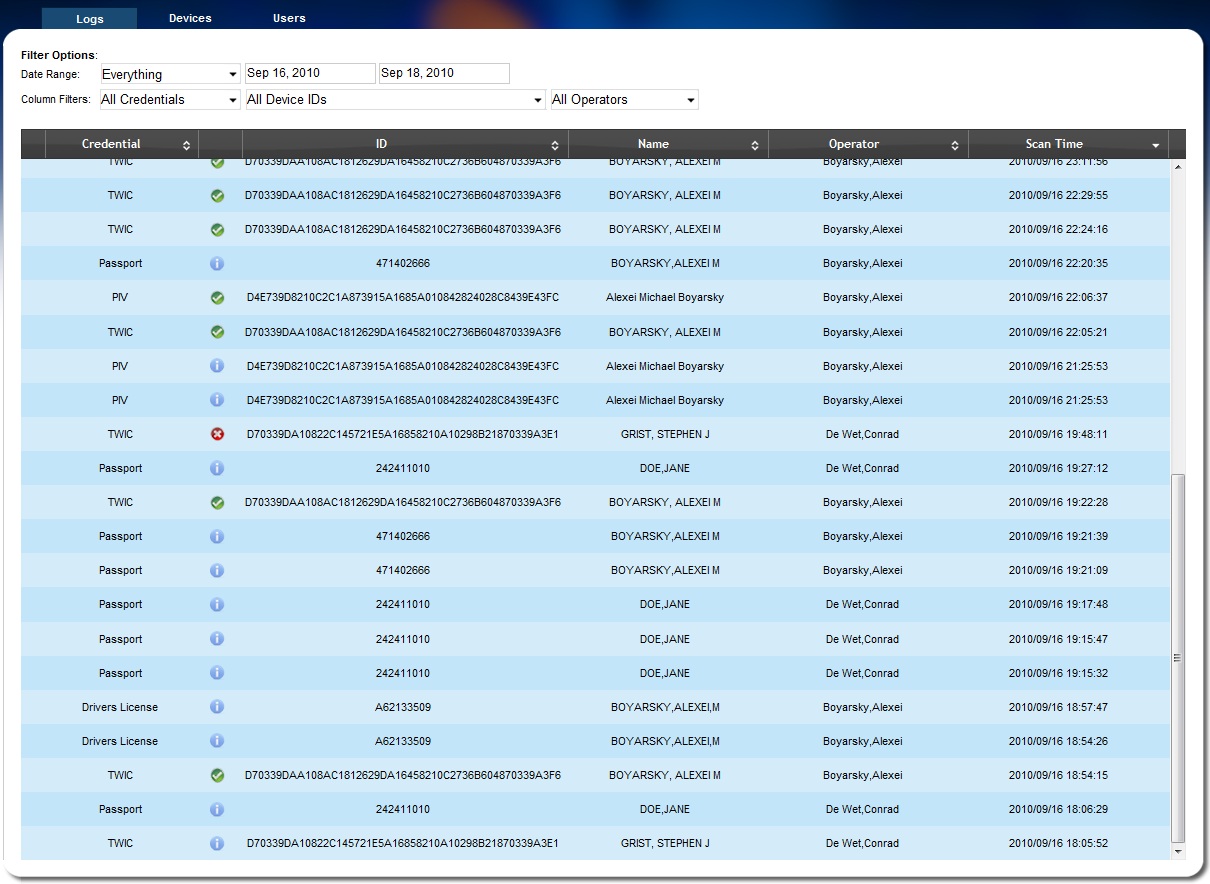Click the vertical scrollbar thumb of the log table

tap(1177, 657)
